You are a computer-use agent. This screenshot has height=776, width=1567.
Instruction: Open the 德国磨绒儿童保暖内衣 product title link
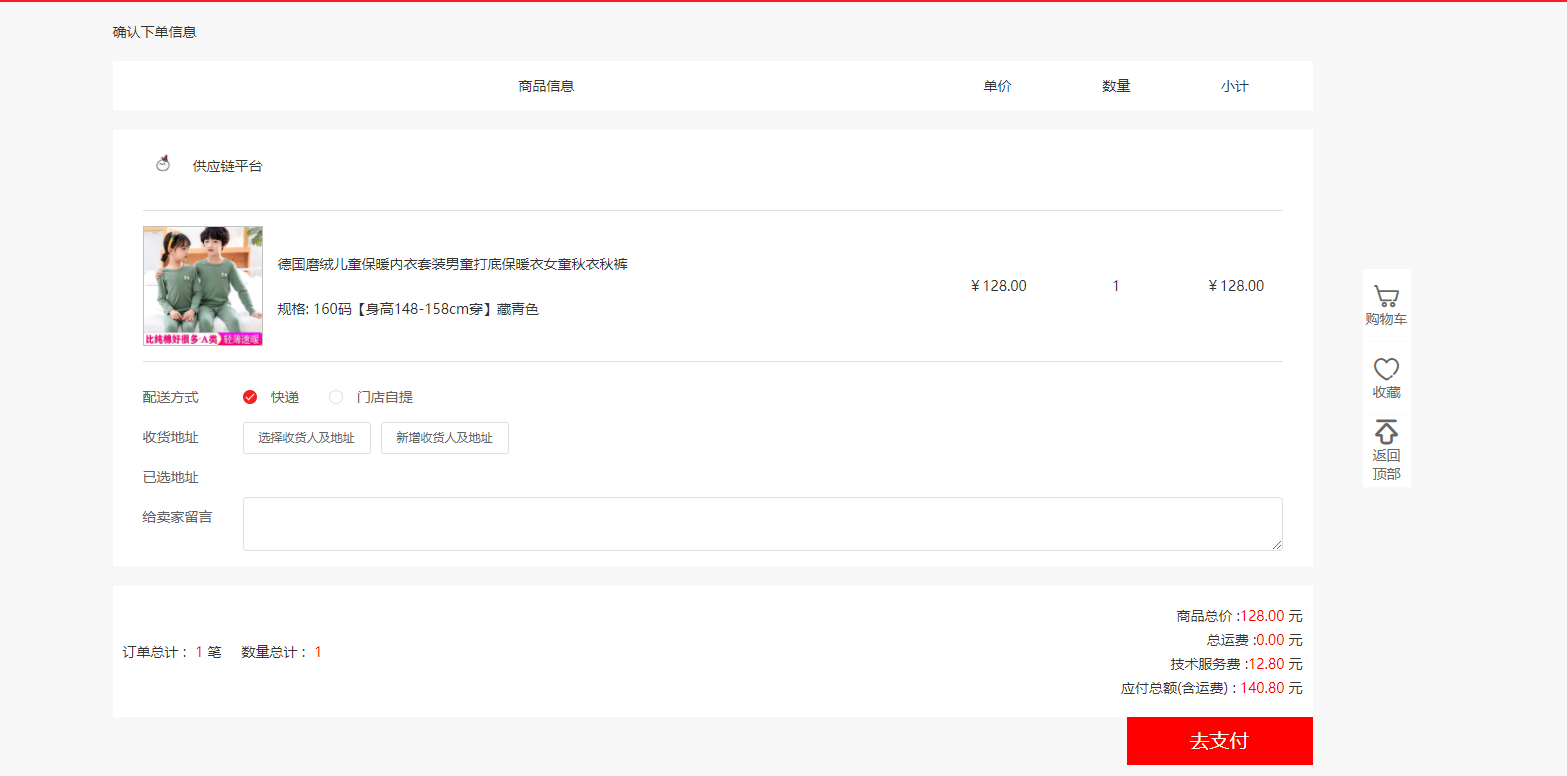pyautogui.click(x=452, y=264)
